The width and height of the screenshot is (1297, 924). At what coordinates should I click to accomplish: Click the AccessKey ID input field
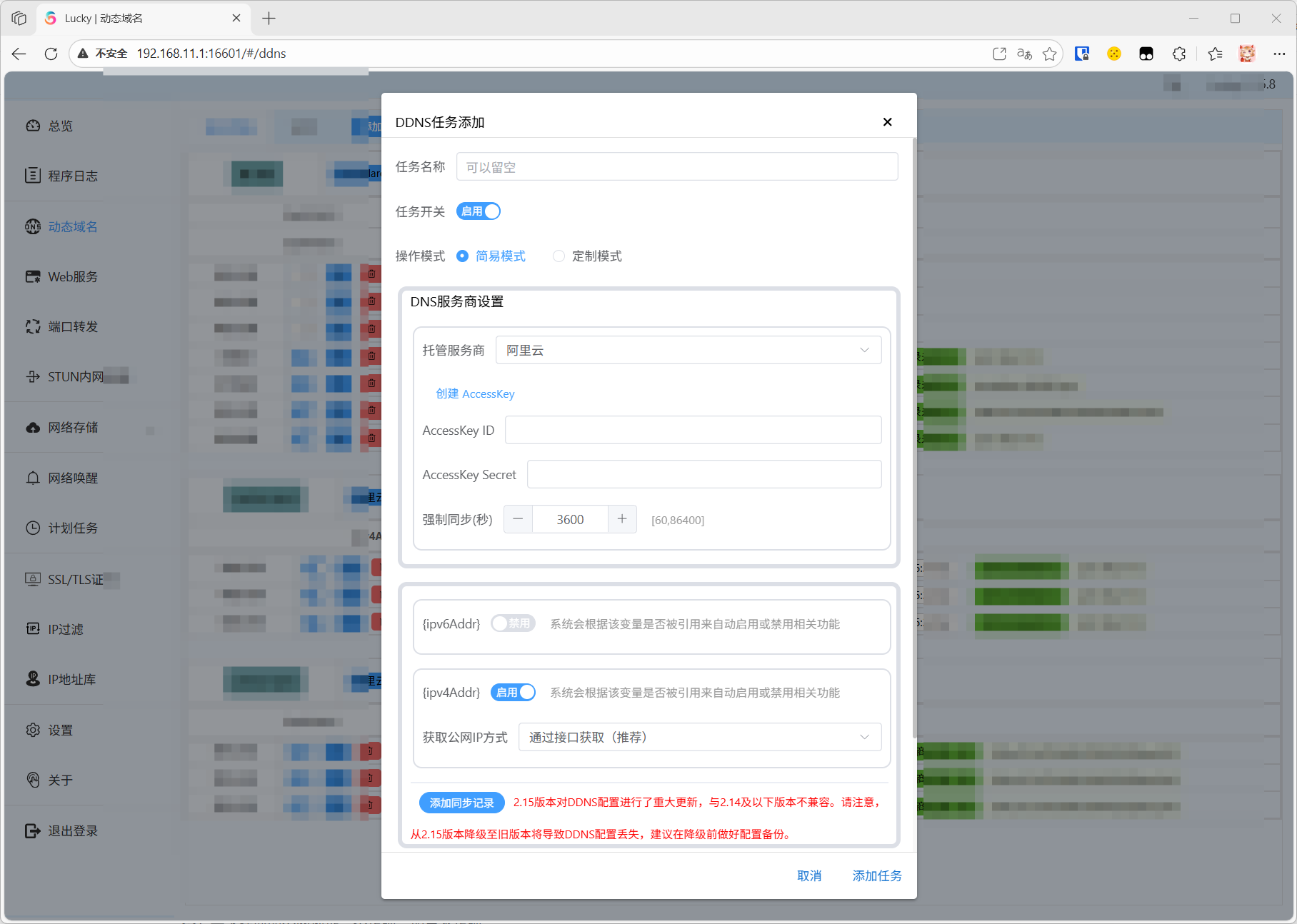tap(693, 430)
